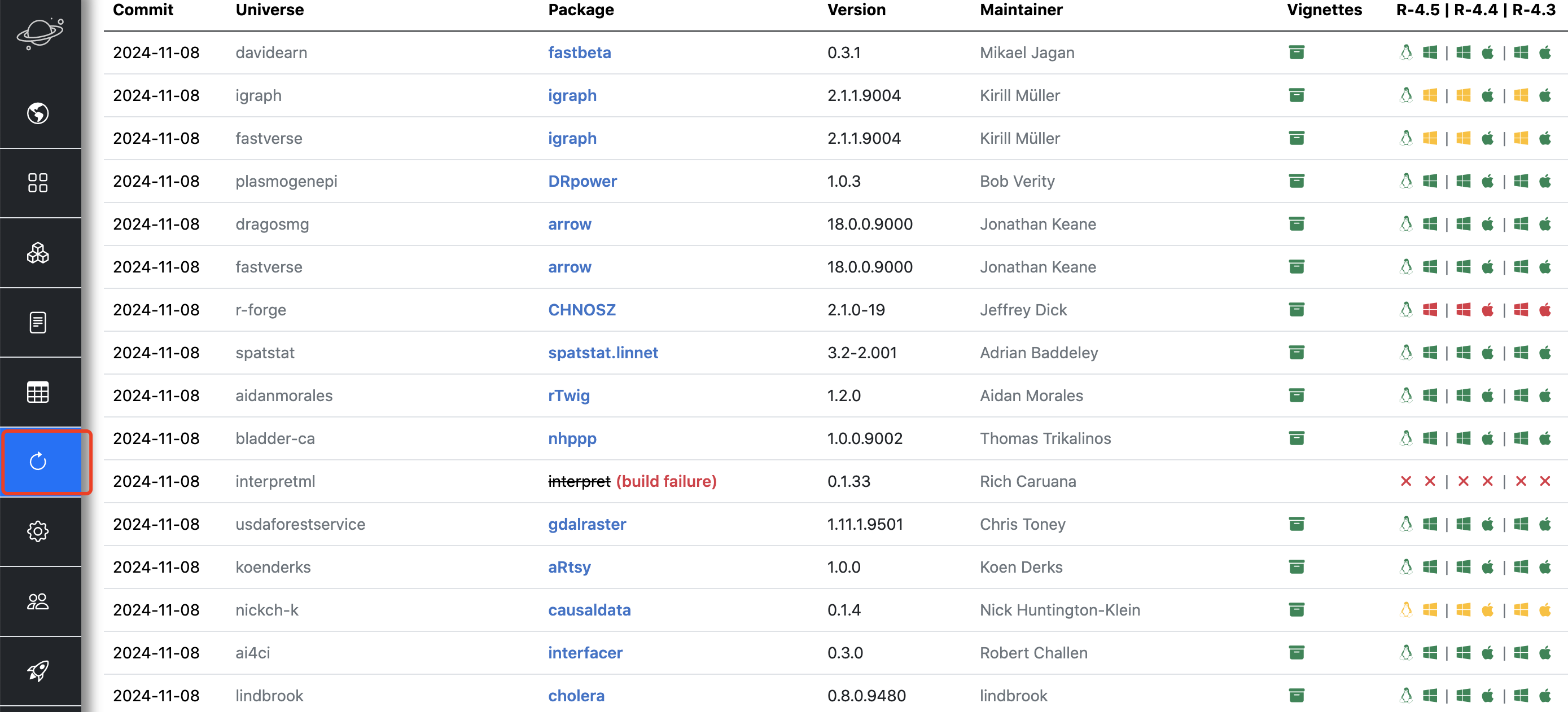The height and width of the screenshot is (712, 1568).
Task: Open the spatstat.linnet package link
Action: tap(603, 353)
